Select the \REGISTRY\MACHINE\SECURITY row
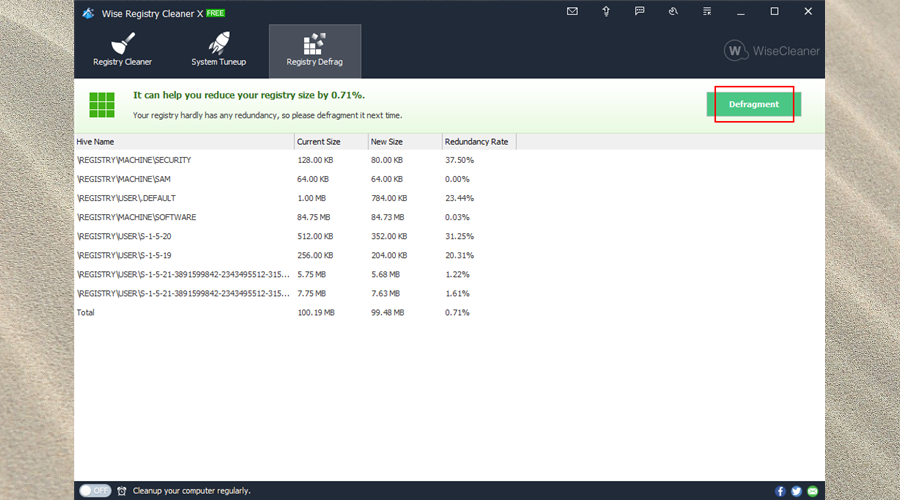 (449, 160)
